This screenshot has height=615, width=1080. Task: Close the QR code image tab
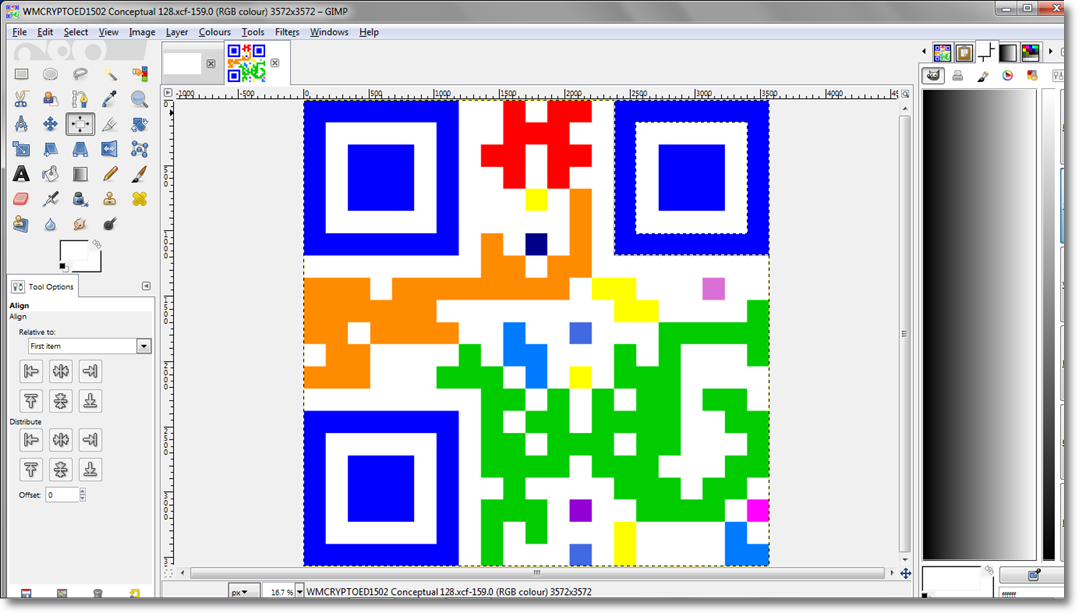click(275, 63)
